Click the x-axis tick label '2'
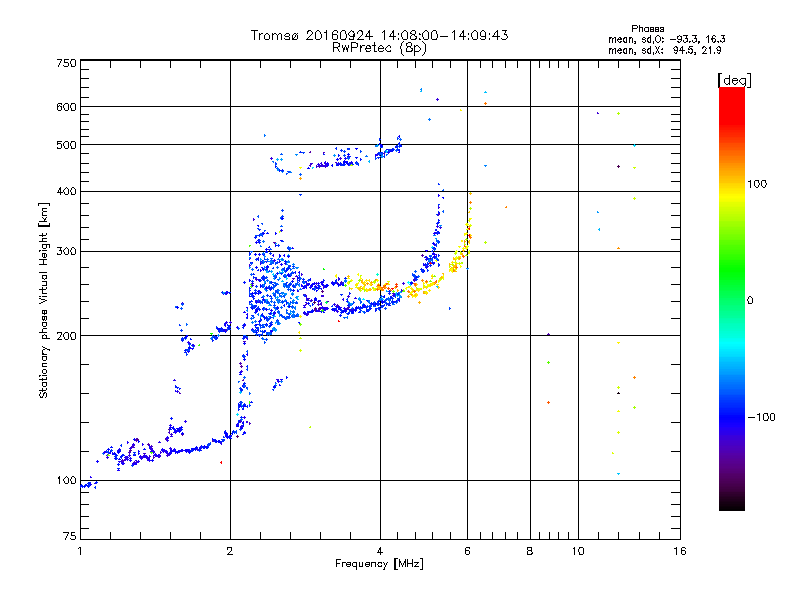This screenshot has width=800, height=600. (x=230, y=551)
